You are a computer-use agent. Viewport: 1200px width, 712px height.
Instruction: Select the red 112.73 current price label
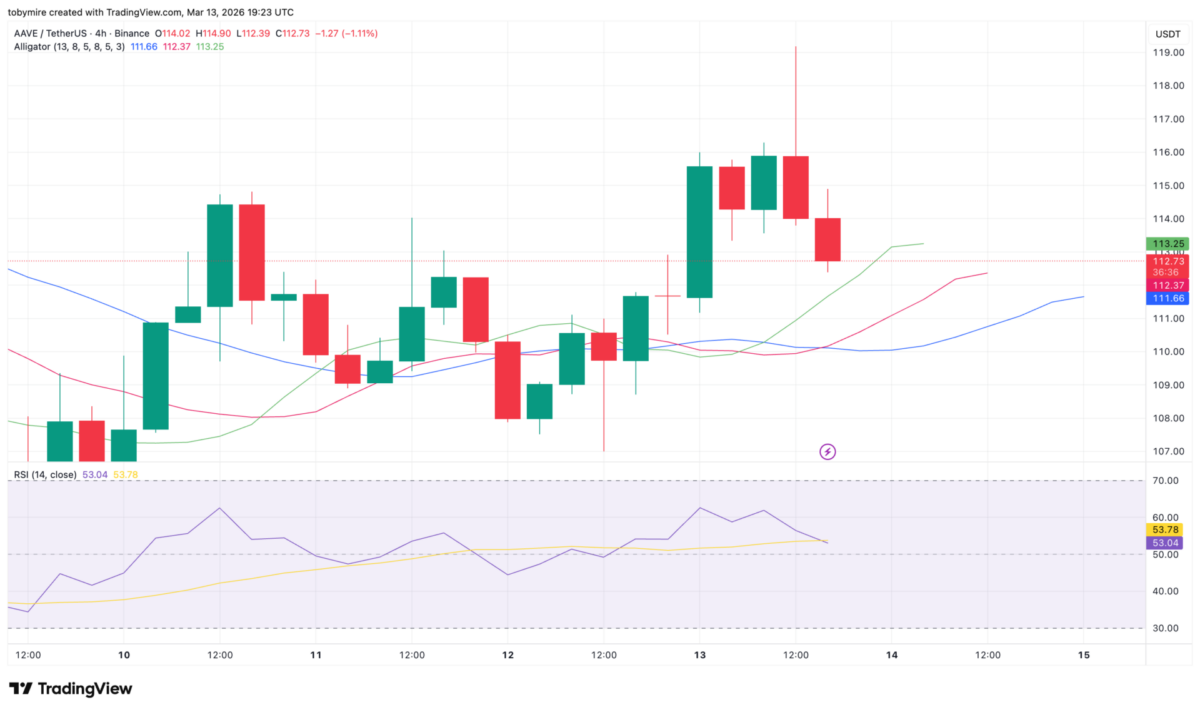click(x=1169, y=261)
